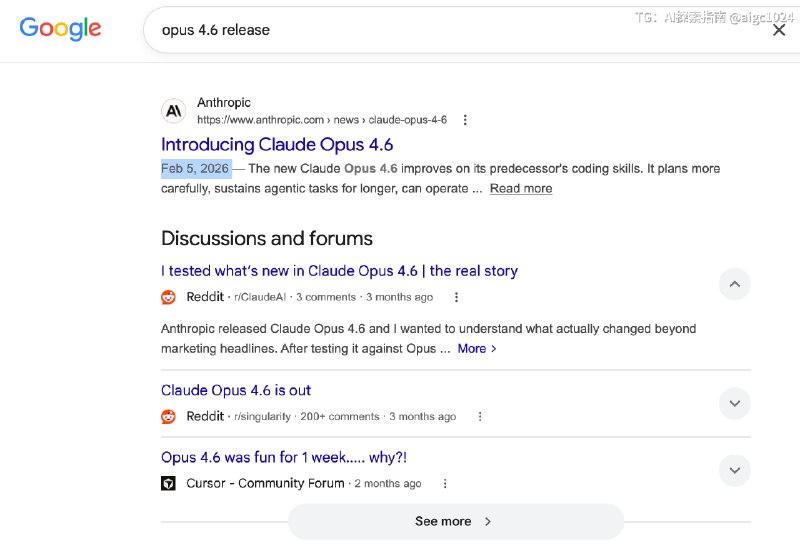800x560 pixels.
Task: Open the three-dot menu on the r/ClaudeAI row
Action: click(456, 297)
